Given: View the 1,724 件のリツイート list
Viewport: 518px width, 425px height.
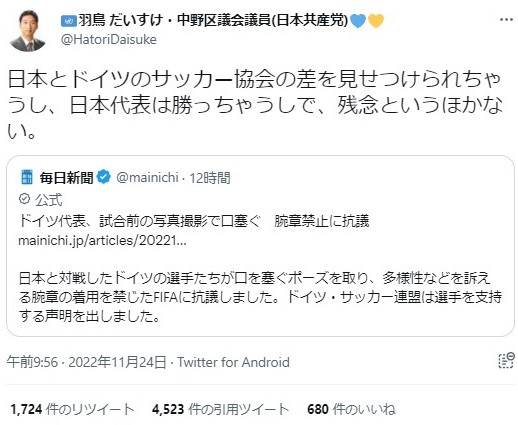Looking at the screenshot, I should coord(72,409).
